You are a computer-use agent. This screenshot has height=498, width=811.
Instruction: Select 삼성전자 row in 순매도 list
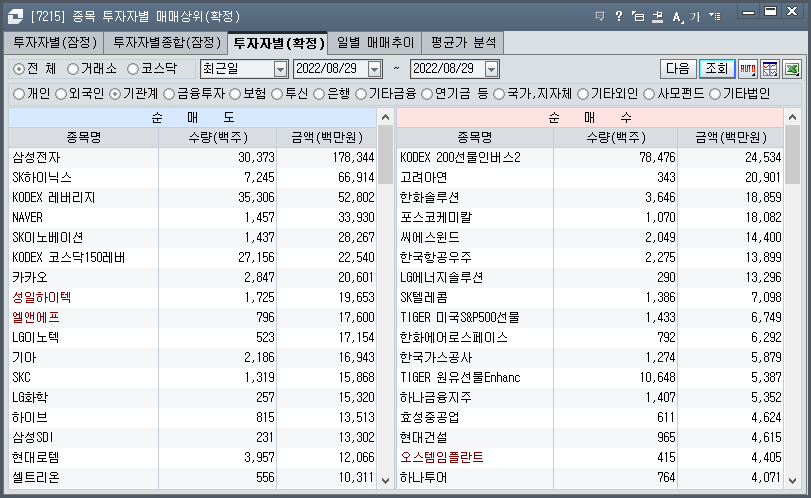coord(193,157)
